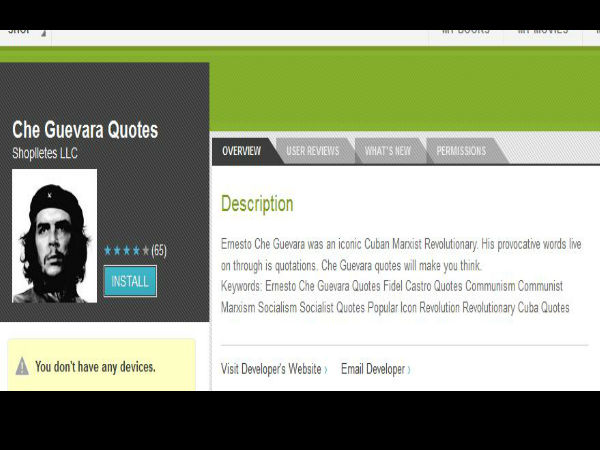The image size is (600, 450).
Task: Click the Description heading
Action: point(257,204)
